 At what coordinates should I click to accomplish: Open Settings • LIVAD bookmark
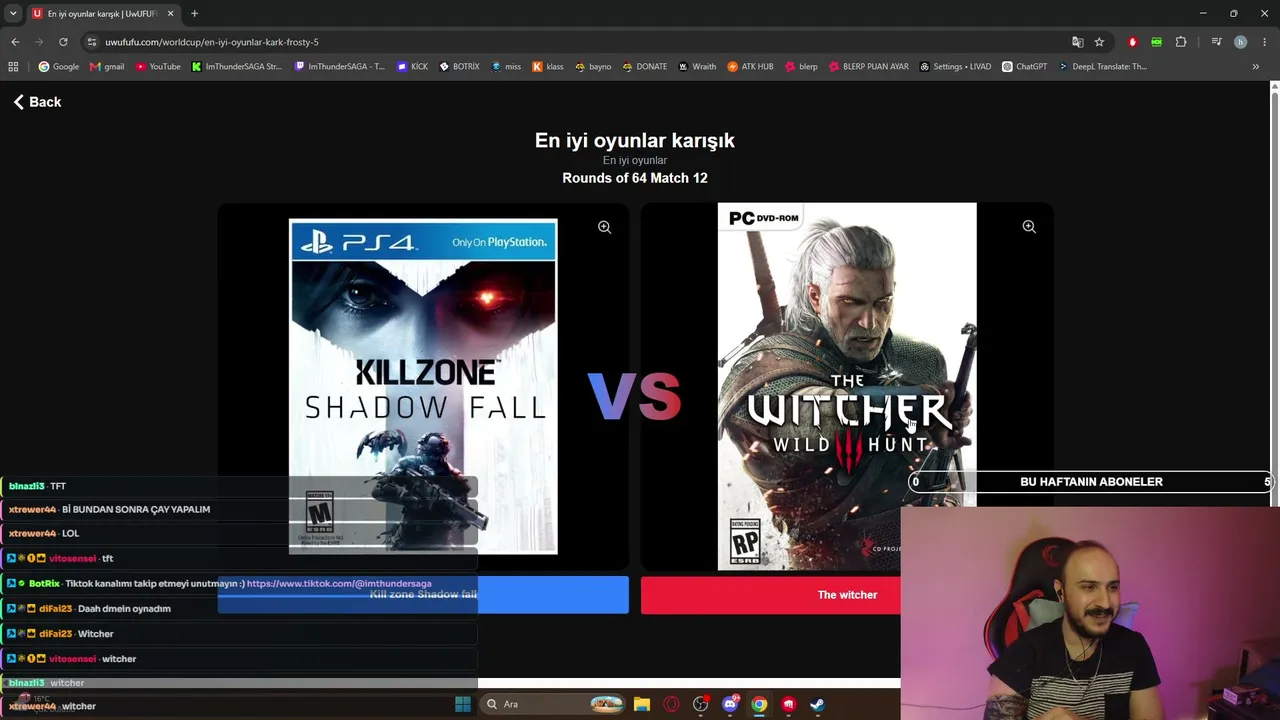tap(955, 67)
